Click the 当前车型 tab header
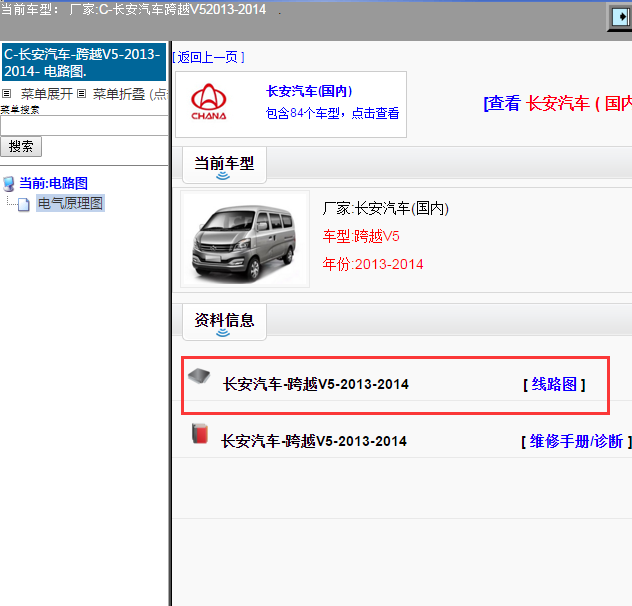Screen dimensions: 632x606 pyautogui.click(x=224, y=165)
